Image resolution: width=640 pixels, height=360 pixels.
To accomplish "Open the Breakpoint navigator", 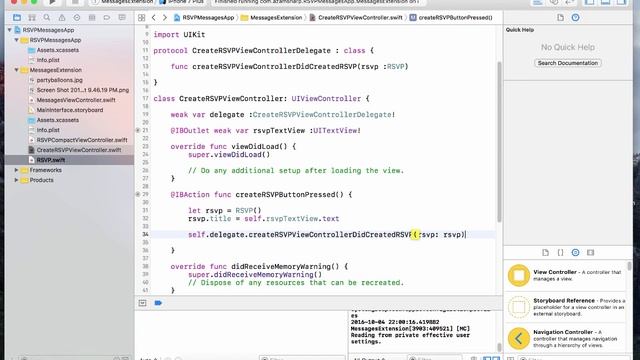I will pyautogui.click(x=107, y=18).
